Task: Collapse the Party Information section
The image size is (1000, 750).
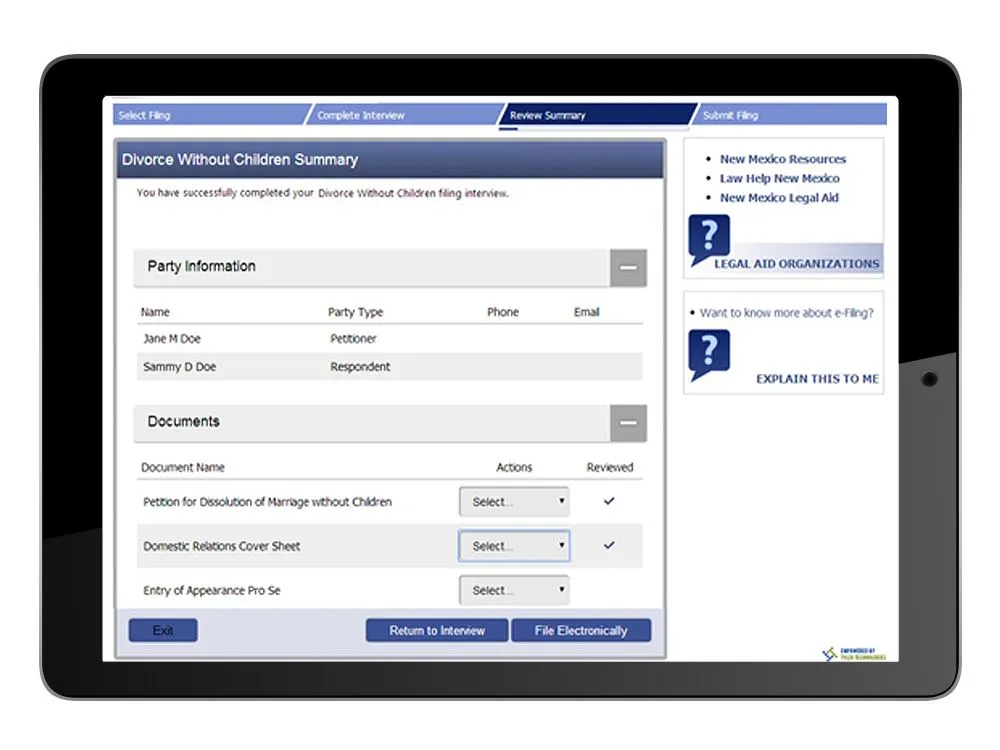Action: coord(628,268)
